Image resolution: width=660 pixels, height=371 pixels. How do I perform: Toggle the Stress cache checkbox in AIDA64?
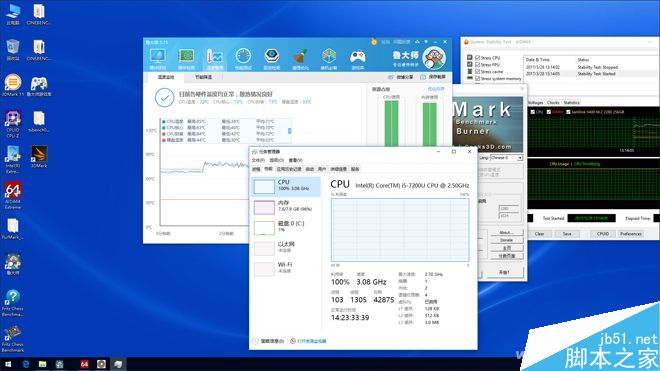coord(477,72)
